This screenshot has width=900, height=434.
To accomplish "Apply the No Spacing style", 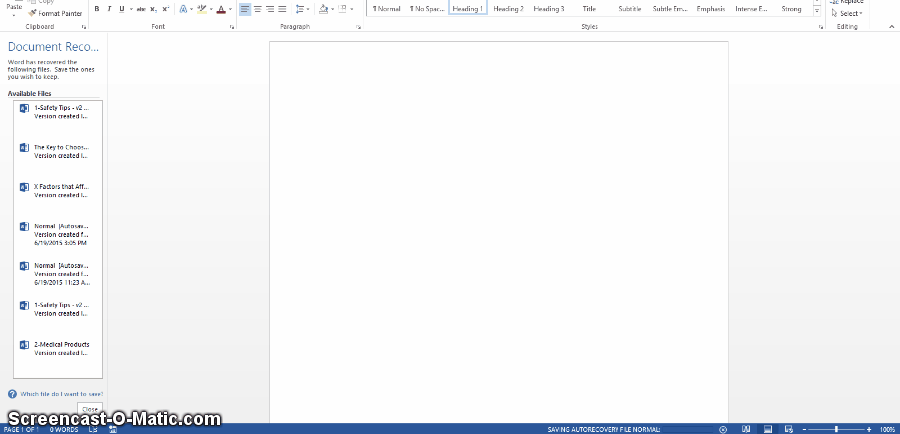I will (426, 9).
